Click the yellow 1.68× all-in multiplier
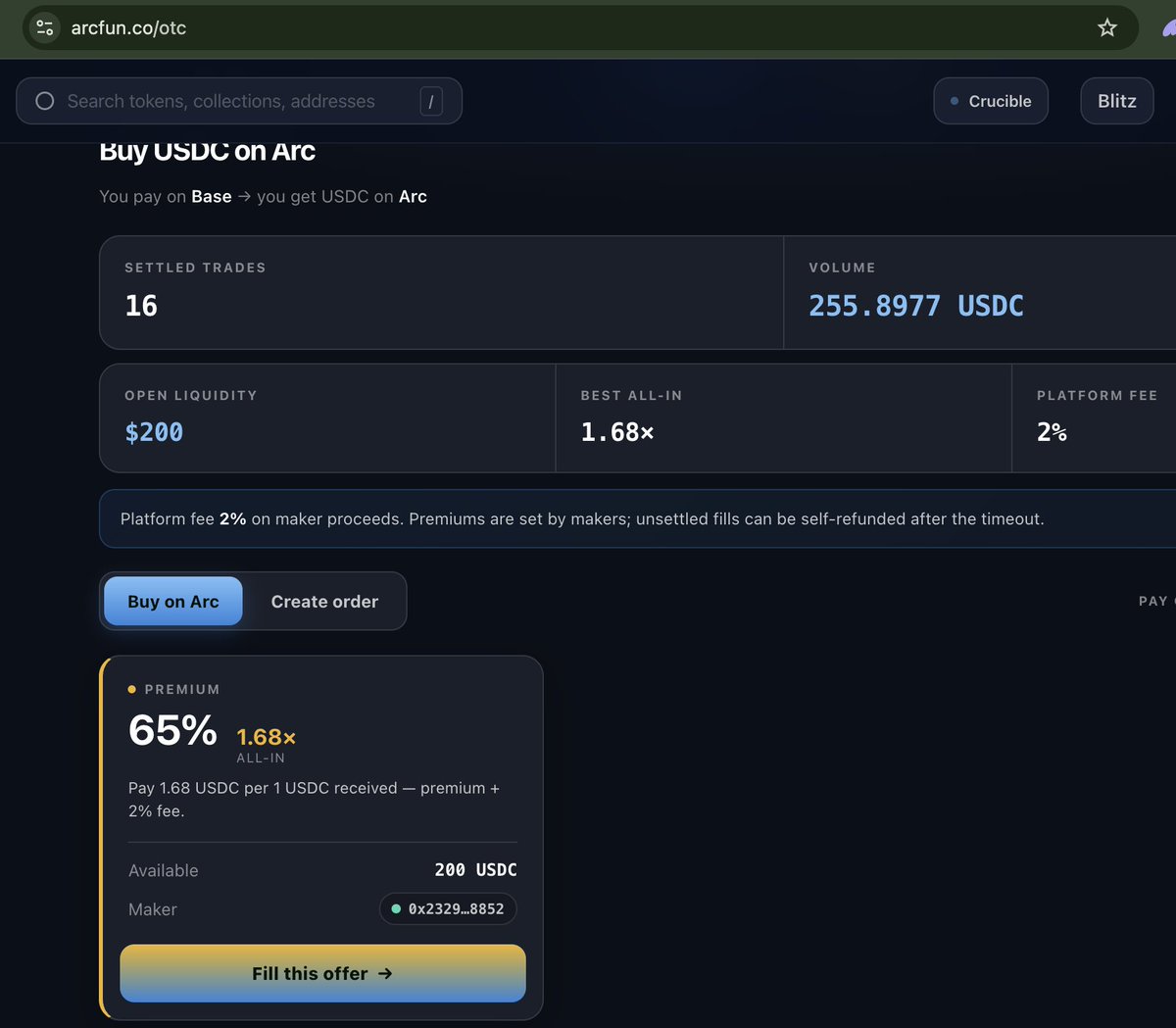 [267, 737]
